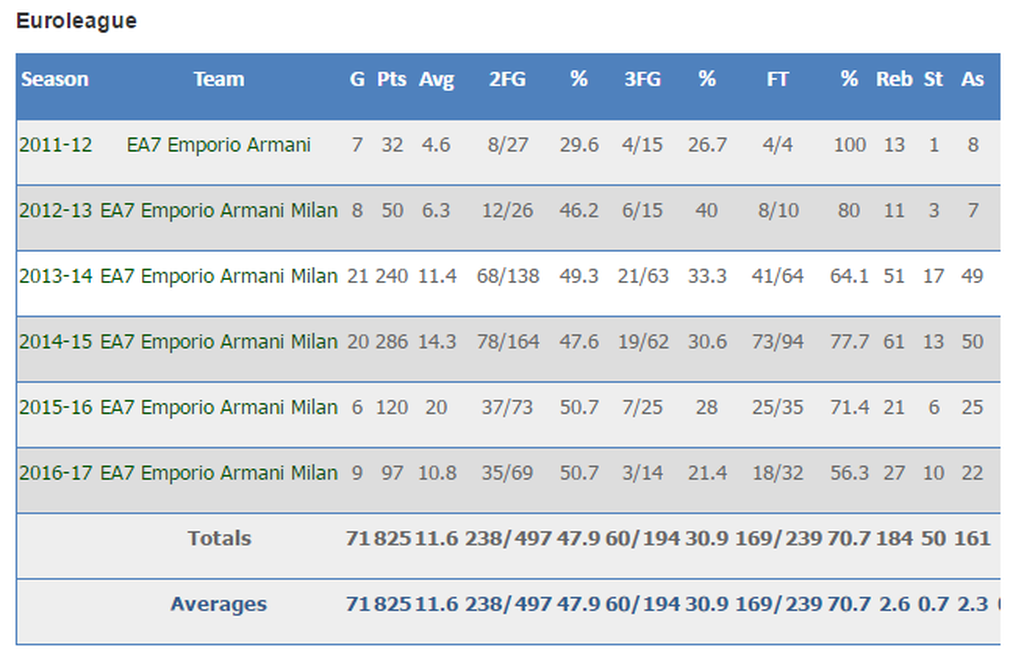Click the Totals row label
This screenshot has height=650, width=1024.
pyautogui.click(x=219, y=538)
